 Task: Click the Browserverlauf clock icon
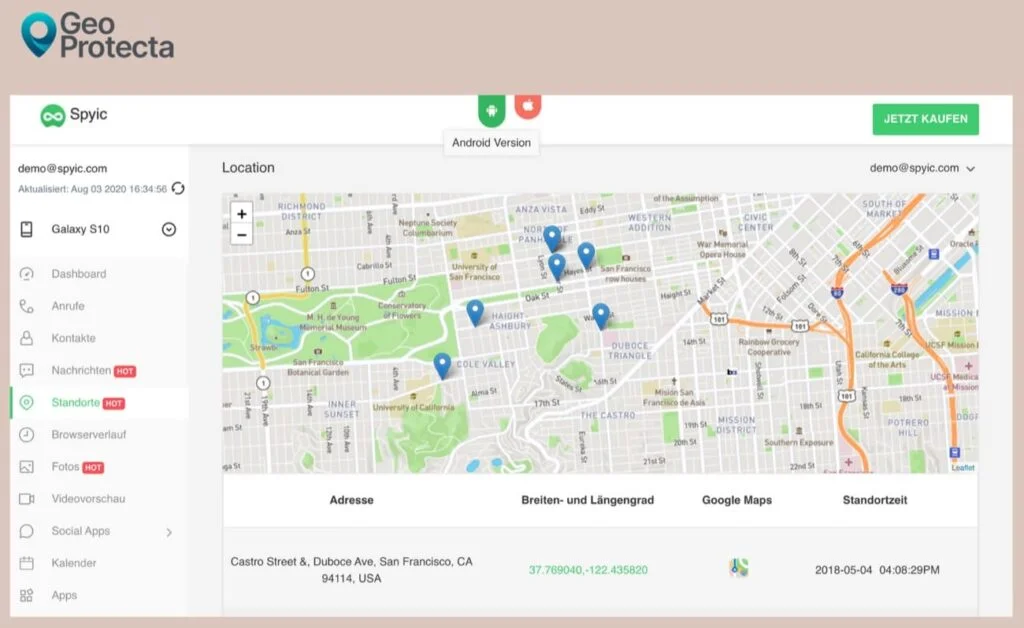point(26,435)
